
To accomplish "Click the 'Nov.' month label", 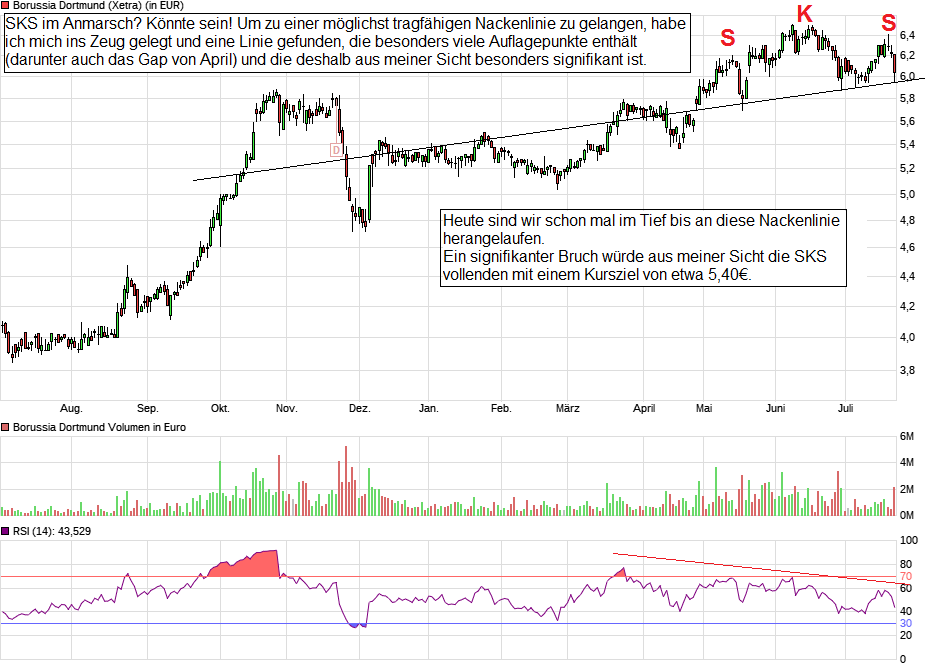I will pos(287,408).
